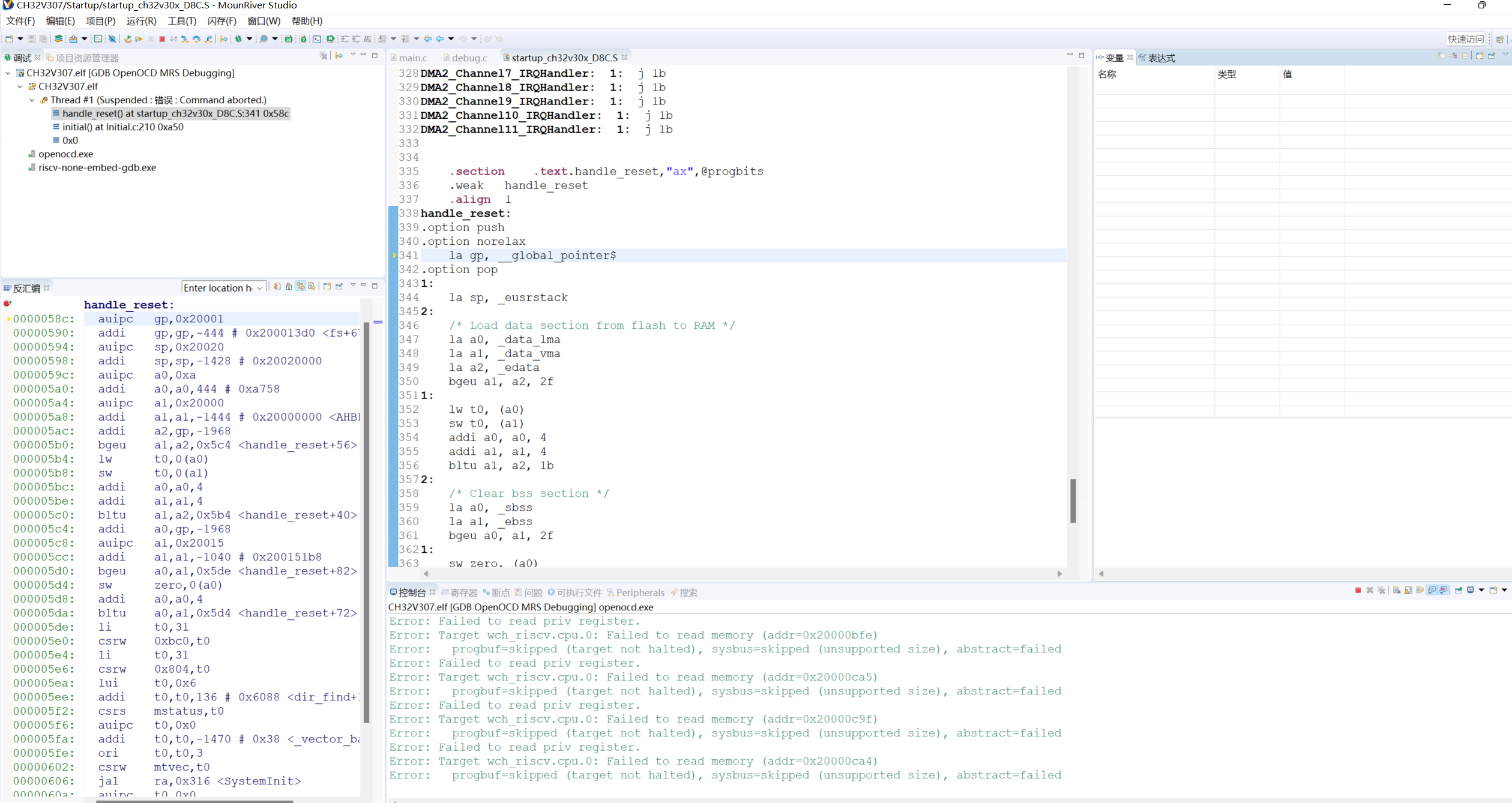Image resolution: width=1512 pixels, height=803 pixels.
Task: Open the 运行(R) menu
Action: point(141,21)
